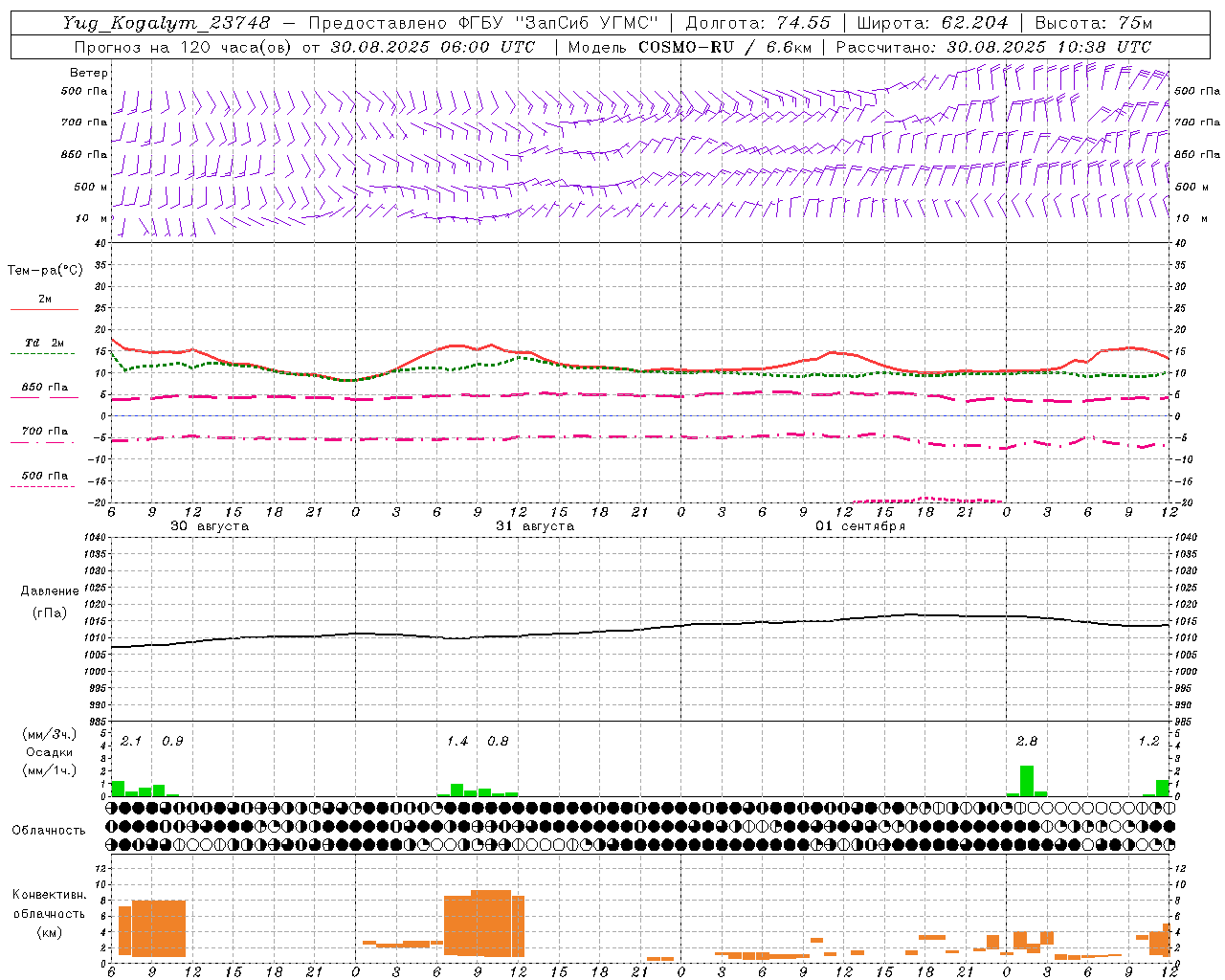Click the date label 31 августа
This screenshot has height=980, width=1225.
(535, 526)
